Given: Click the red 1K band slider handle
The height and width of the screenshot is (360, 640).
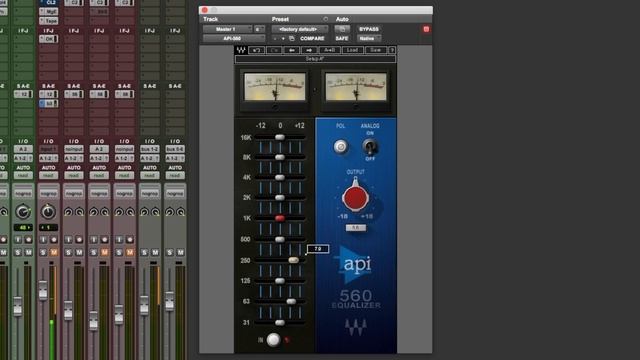Looking at the screenshot, I should (x=280, y=218).
